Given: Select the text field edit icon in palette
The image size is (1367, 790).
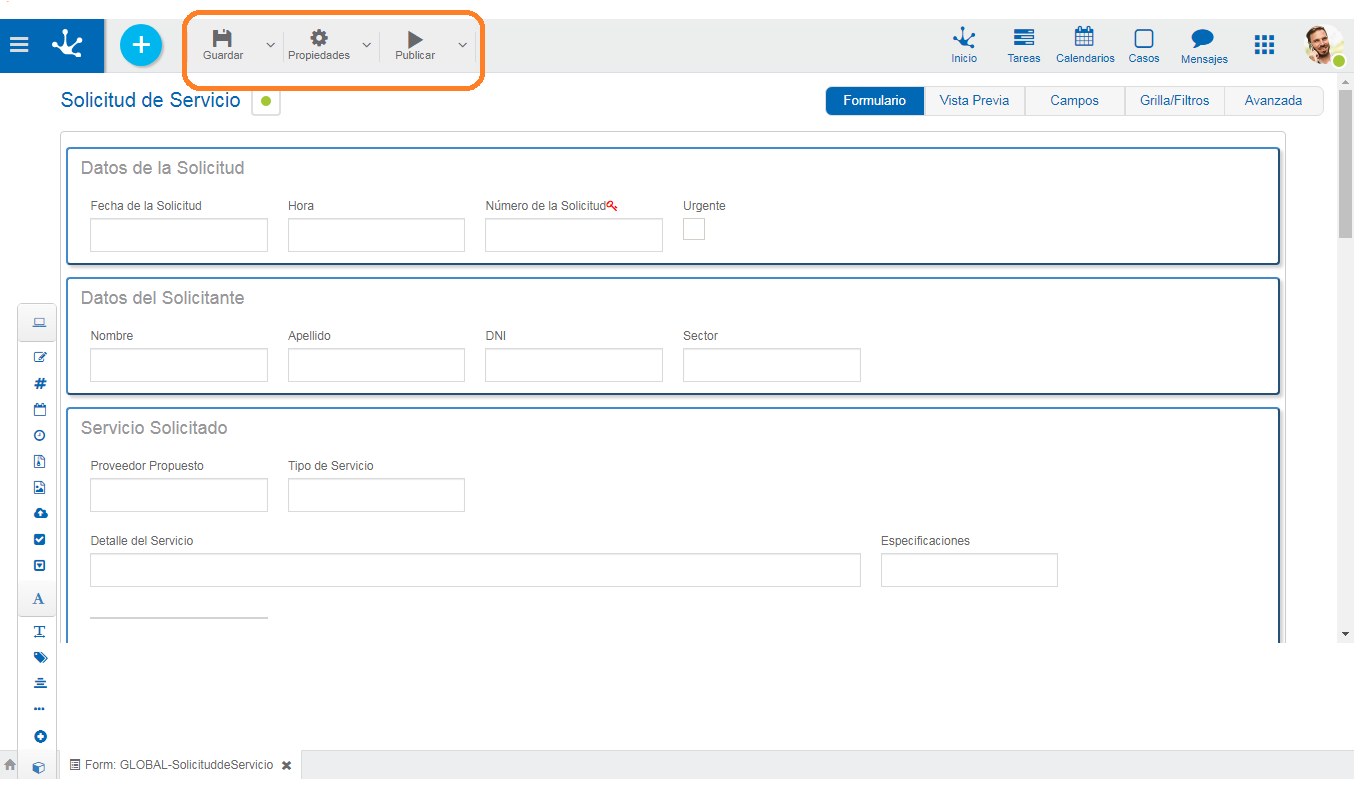Looking at the screenshot, I should pos(40,357).
